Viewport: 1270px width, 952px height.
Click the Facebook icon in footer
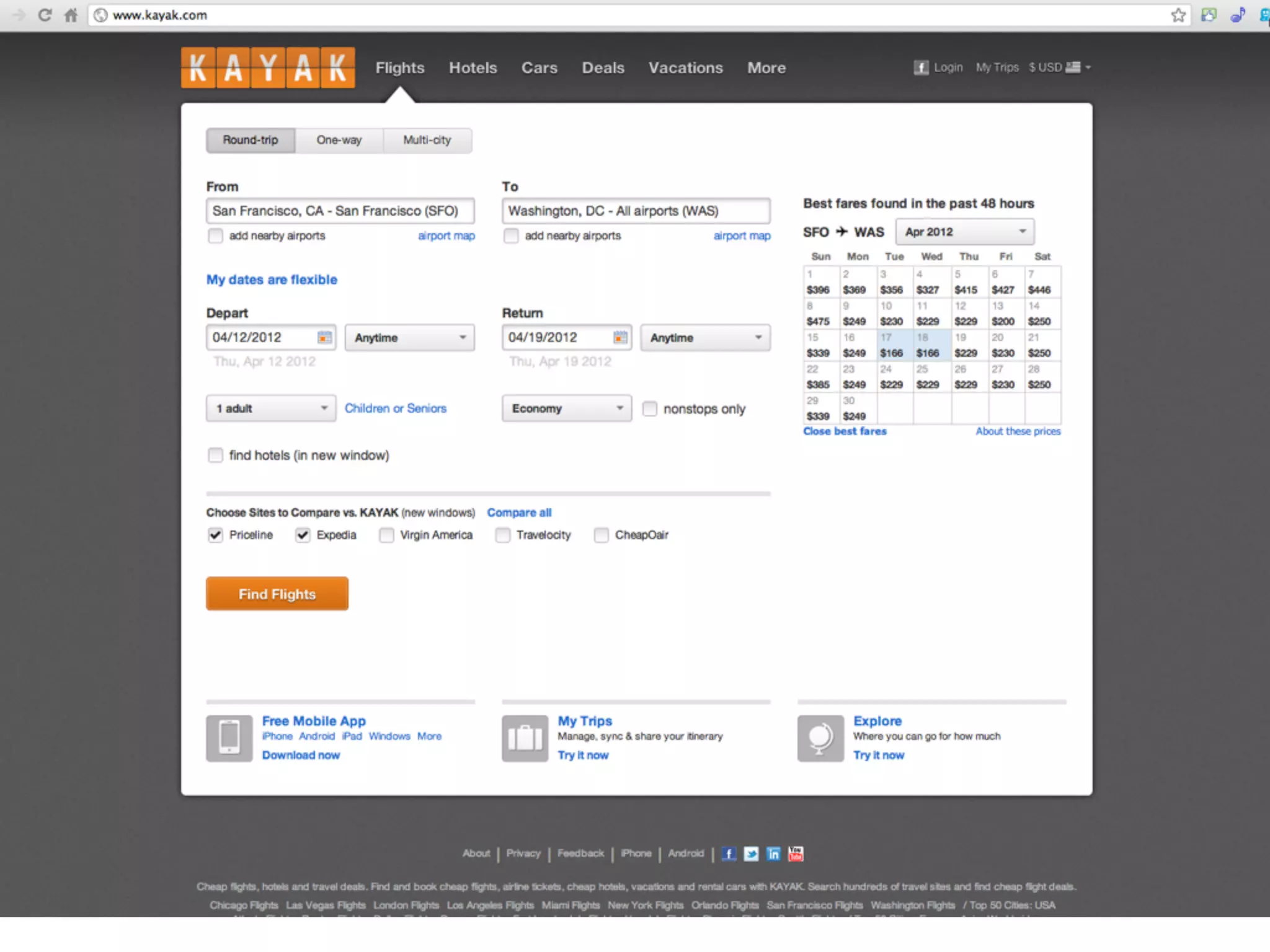click(x=729, y=854)
